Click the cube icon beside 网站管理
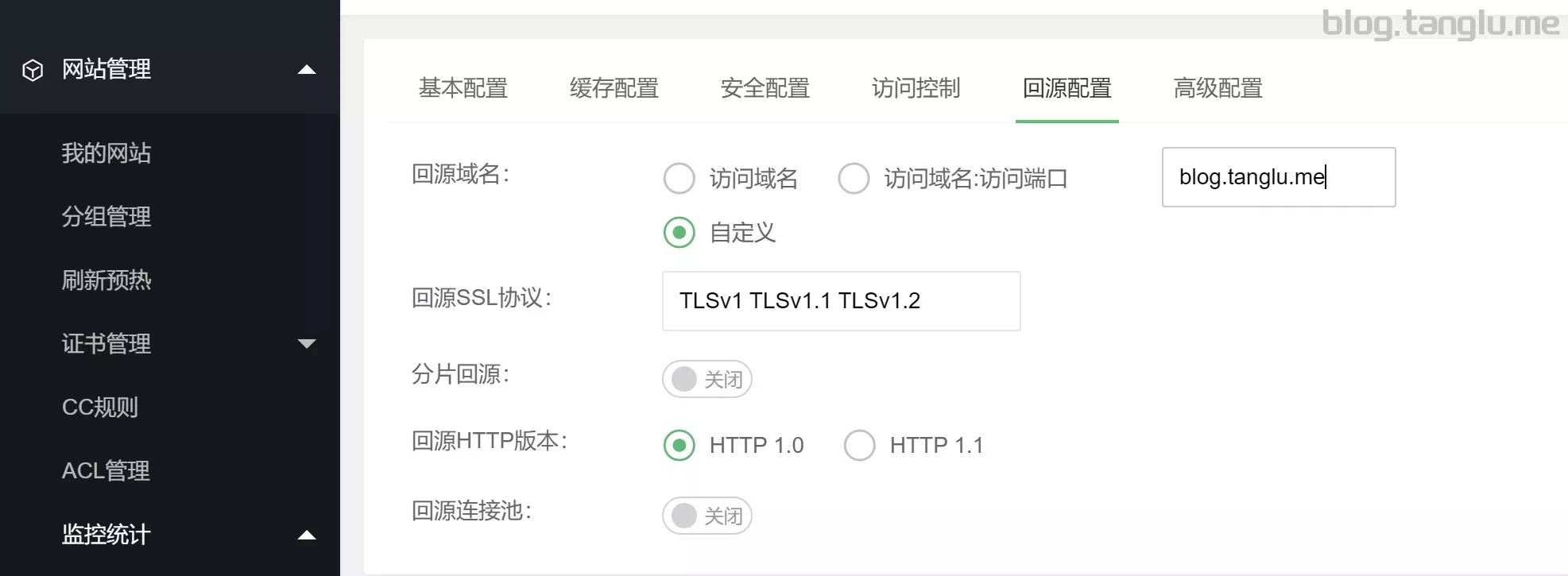The image size is (1568, 576). 33,70
